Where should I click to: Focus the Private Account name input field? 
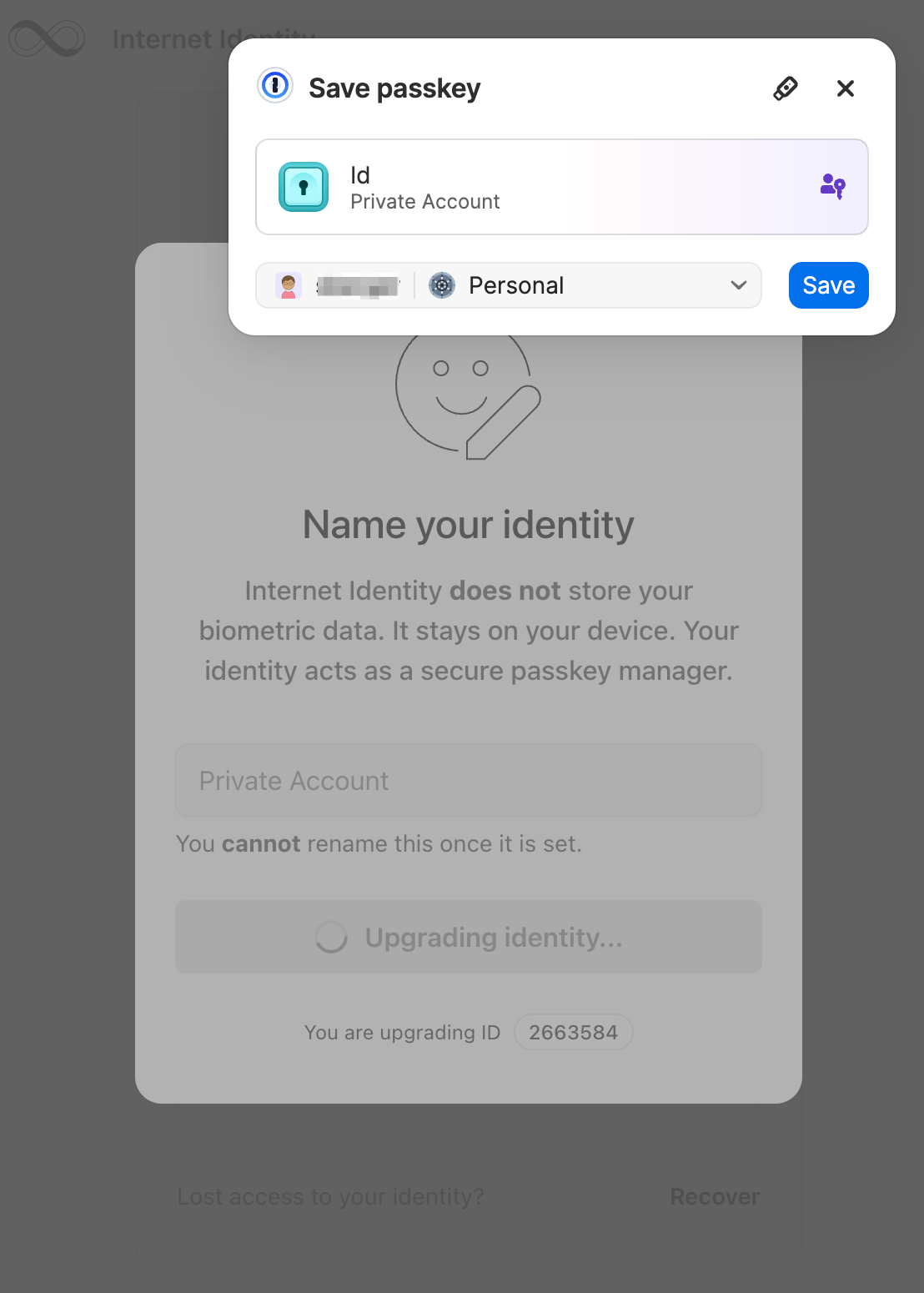468,780
